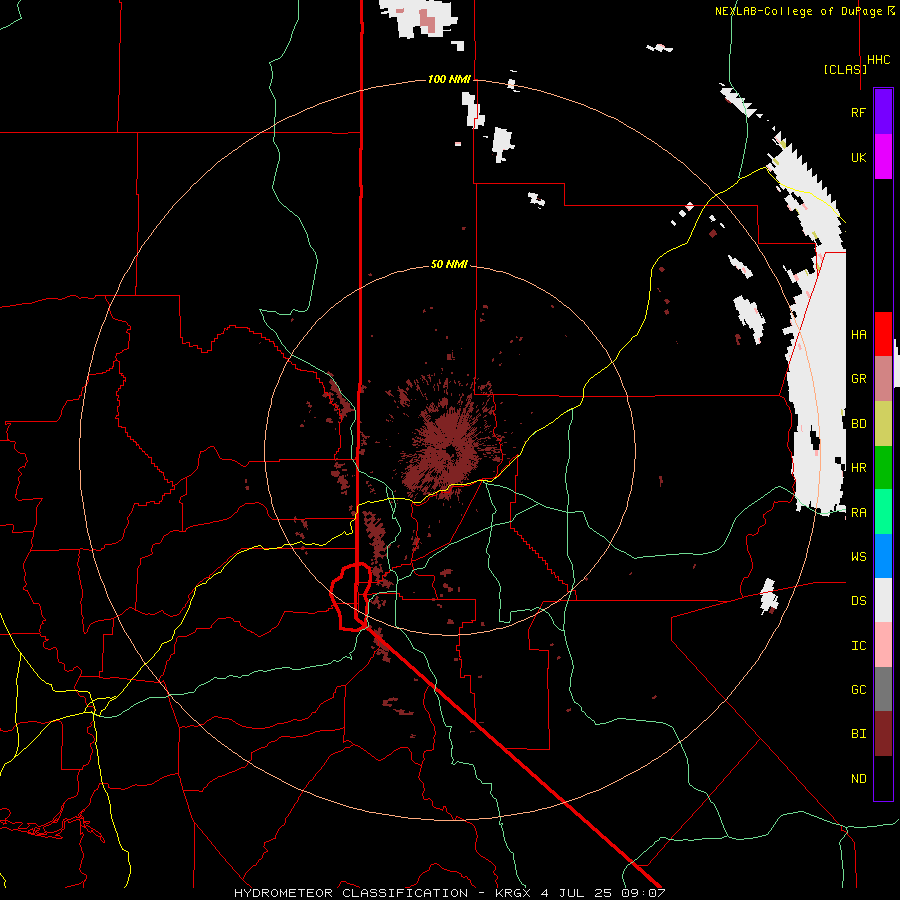Click the 'GR' legend label
The height and width of the screenshot is (900, 900).
[858, 379]
